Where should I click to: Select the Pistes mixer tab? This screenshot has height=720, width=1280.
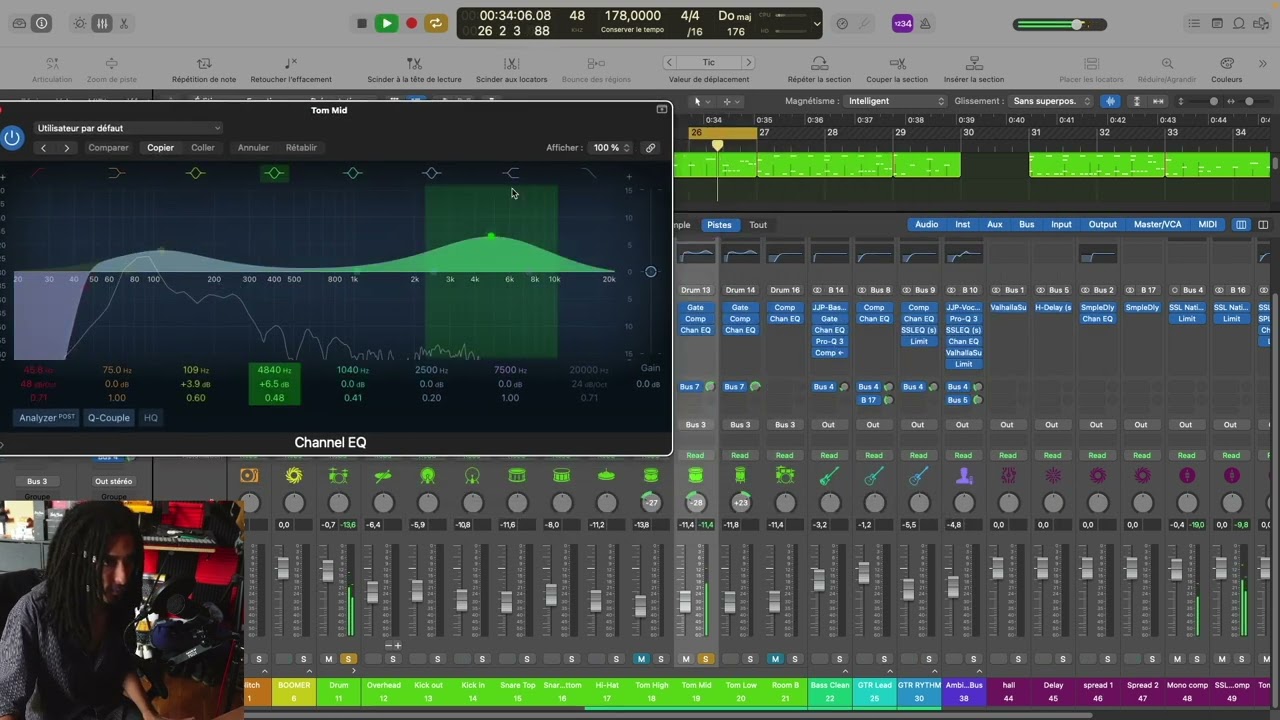[x=719, y=225]
